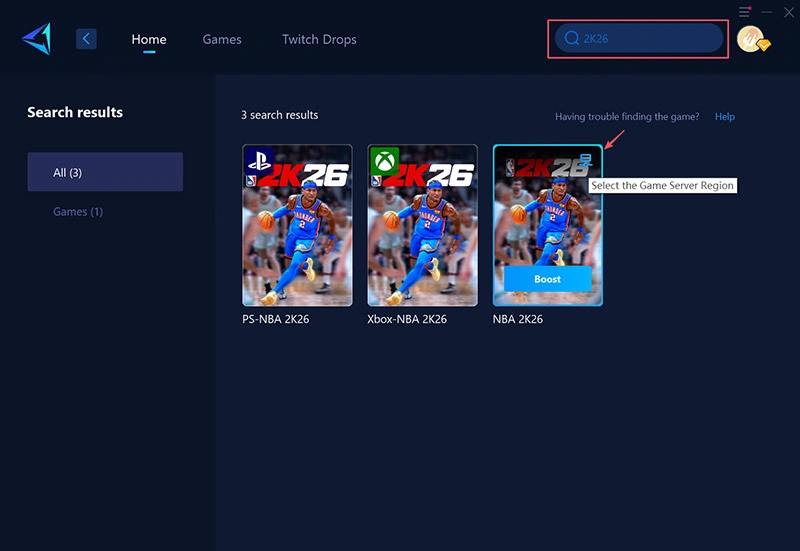This screenshot has width=800, height=551.
Task: Select the Games (1) filter
Action: click(x=78, y=212)
